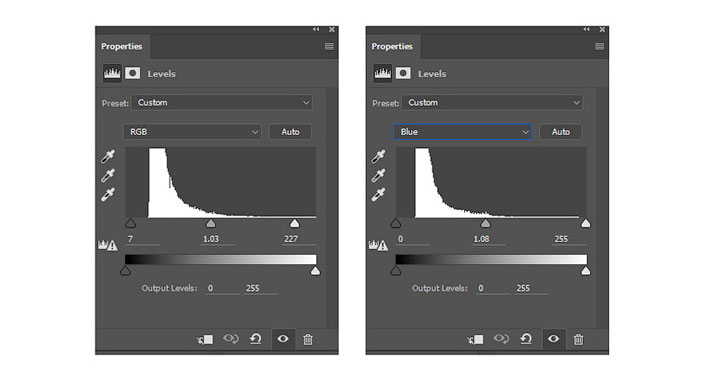
Task: Close the RGB Properties panel
Action: [332, 30]
